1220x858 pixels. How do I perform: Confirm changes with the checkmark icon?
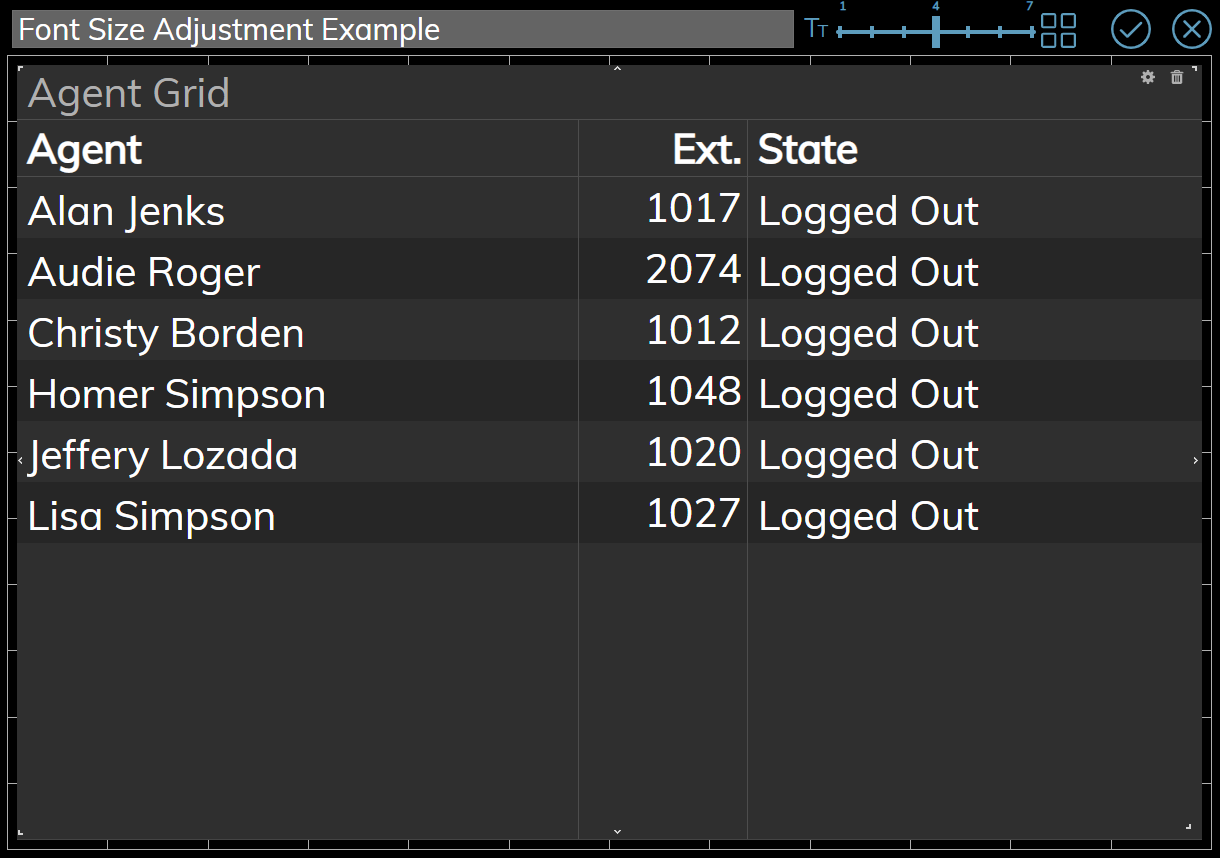(x=1131, y=29)
